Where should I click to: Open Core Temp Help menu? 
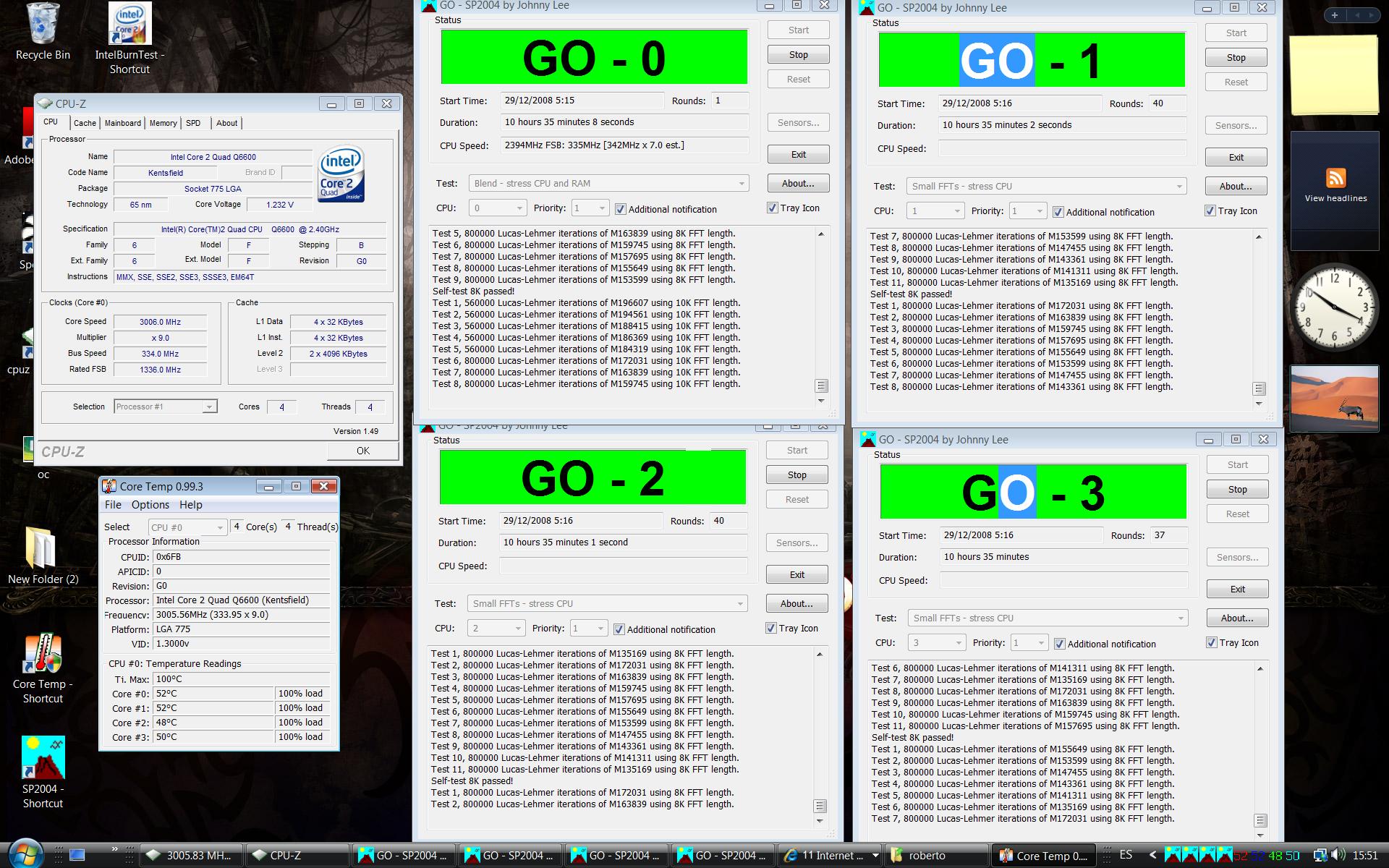click(191, 505)
